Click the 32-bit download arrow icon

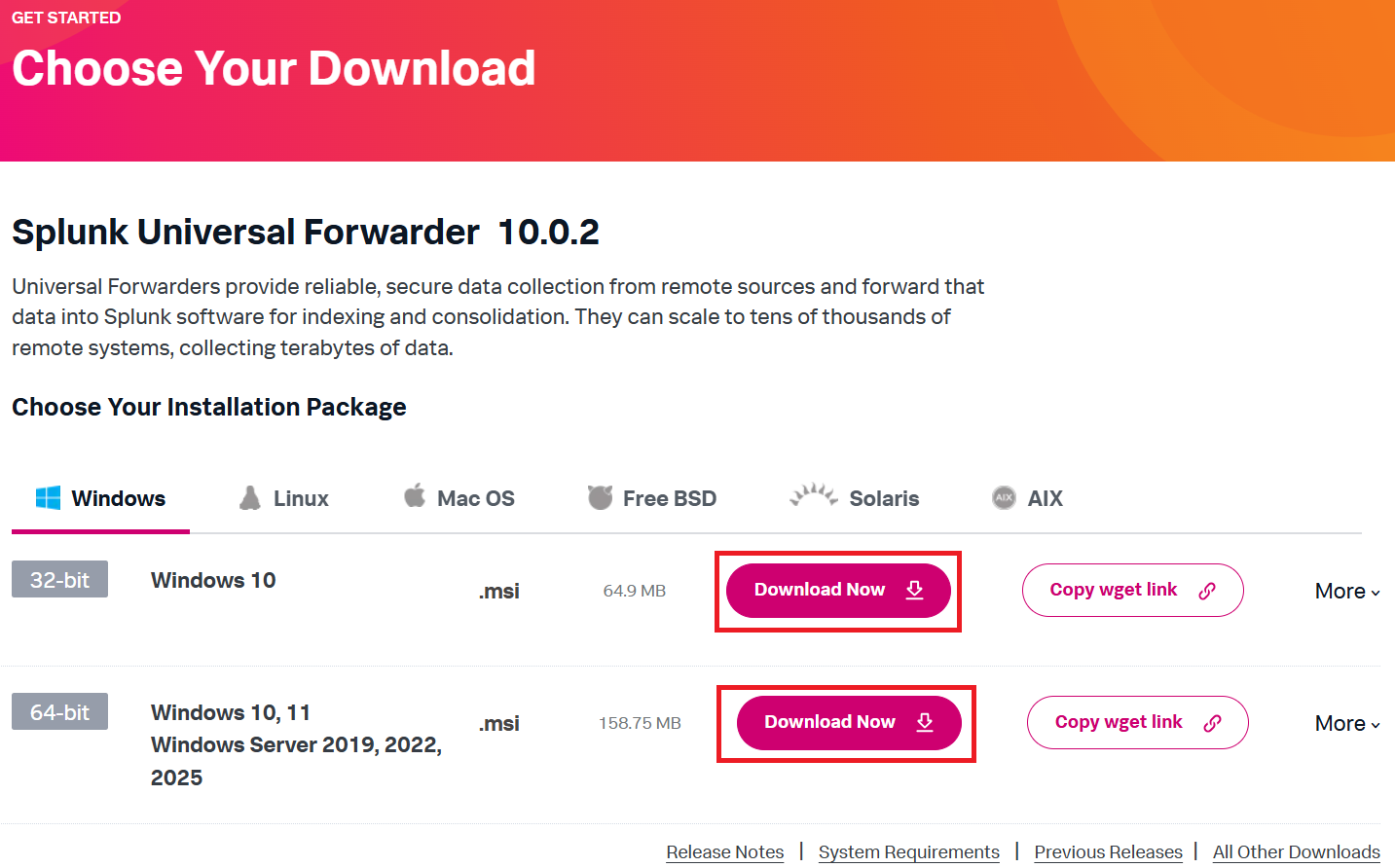(914, 590)
